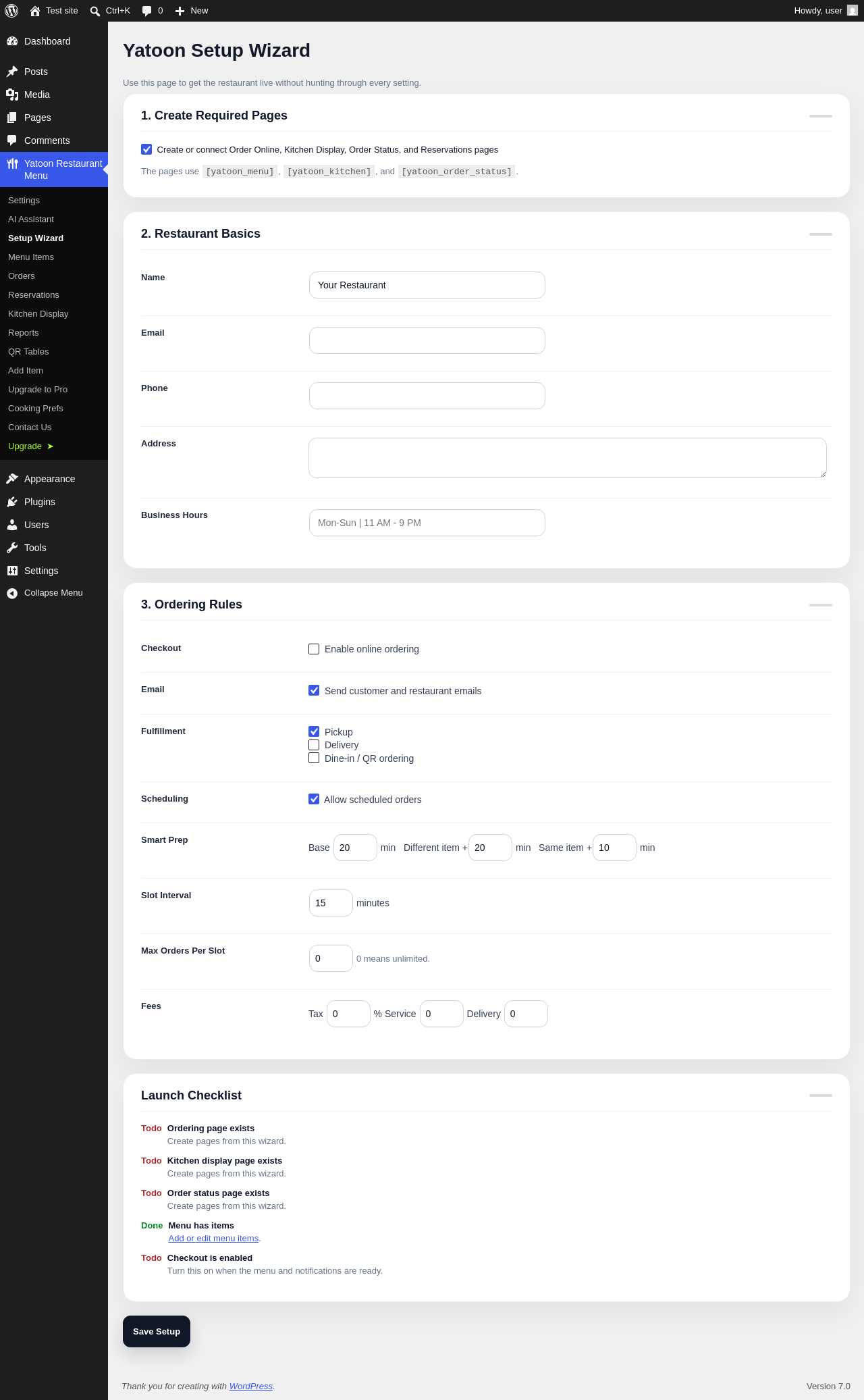Click the WordPress logo icon
The width and height of the screenshot is (864, 1400).
(x=11, y=11)
